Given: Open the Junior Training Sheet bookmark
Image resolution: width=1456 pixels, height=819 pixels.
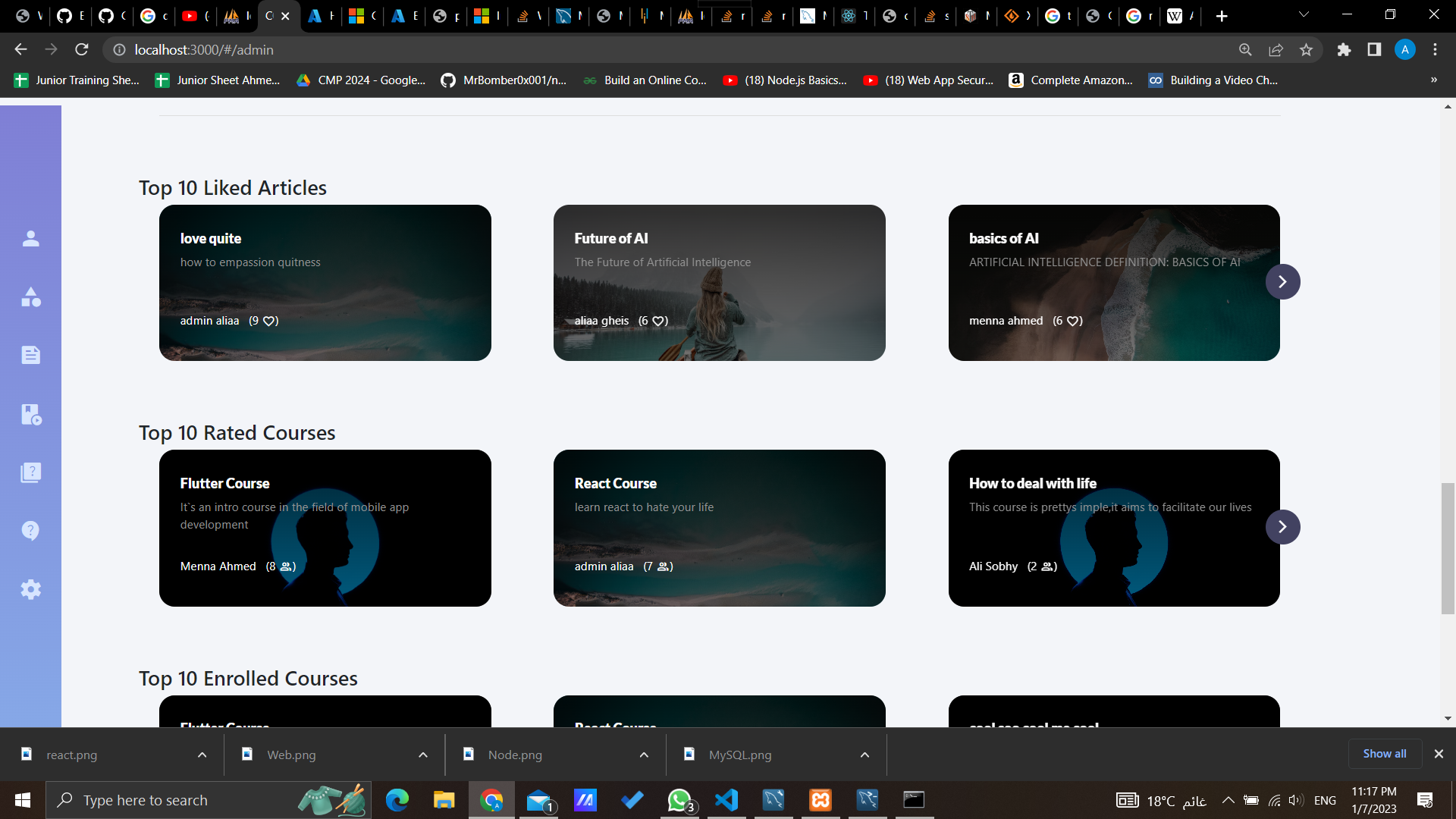Looking at the screenshot, I should [77, 80].
